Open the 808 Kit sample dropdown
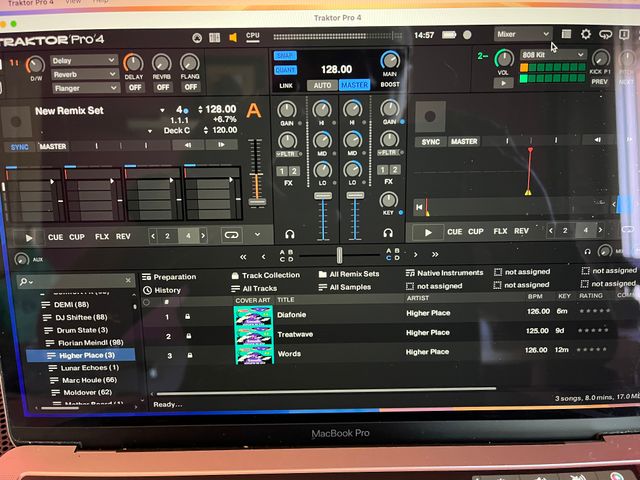Screen dimensions: 640x480 tap(553, 55)
